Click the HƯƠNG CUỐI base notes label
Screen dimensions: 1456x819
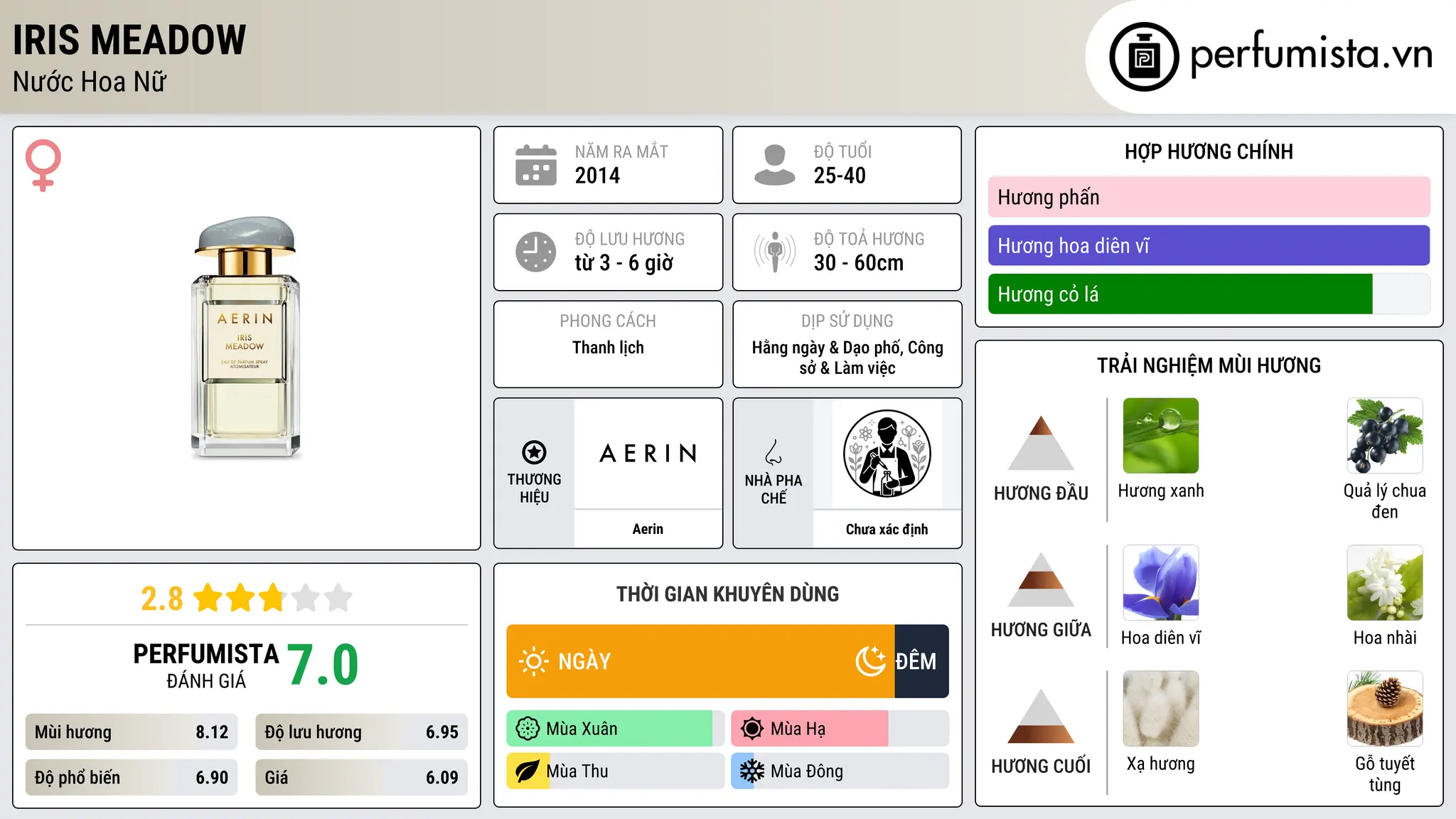click(x=1041, y=766)
